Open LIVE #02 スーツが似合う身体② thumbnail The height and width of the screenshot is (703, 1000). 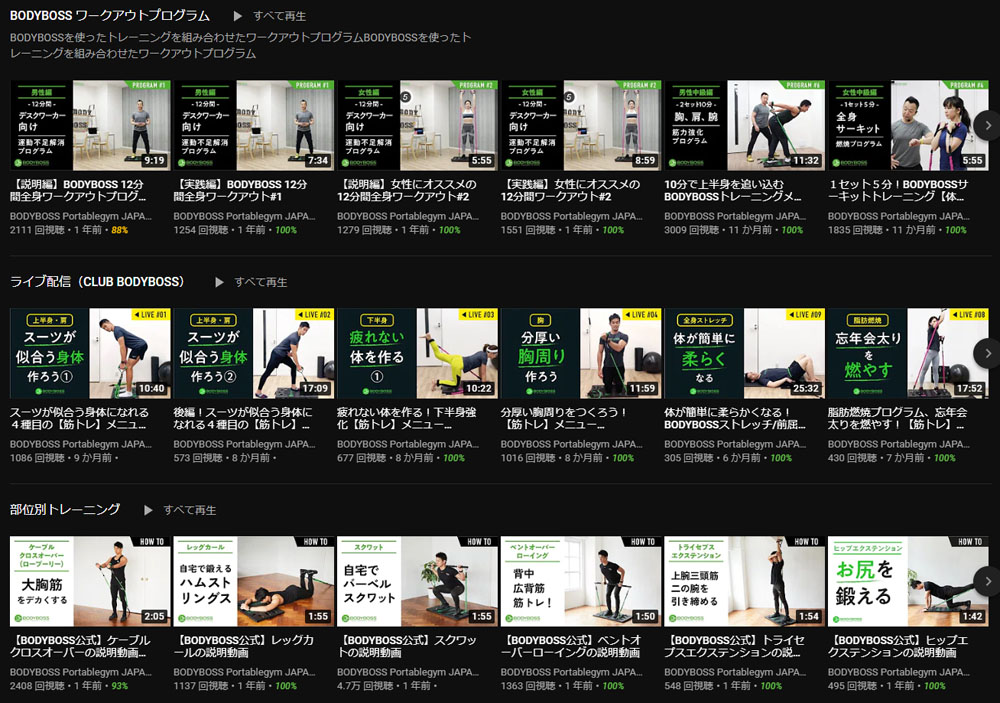[253, 353]
